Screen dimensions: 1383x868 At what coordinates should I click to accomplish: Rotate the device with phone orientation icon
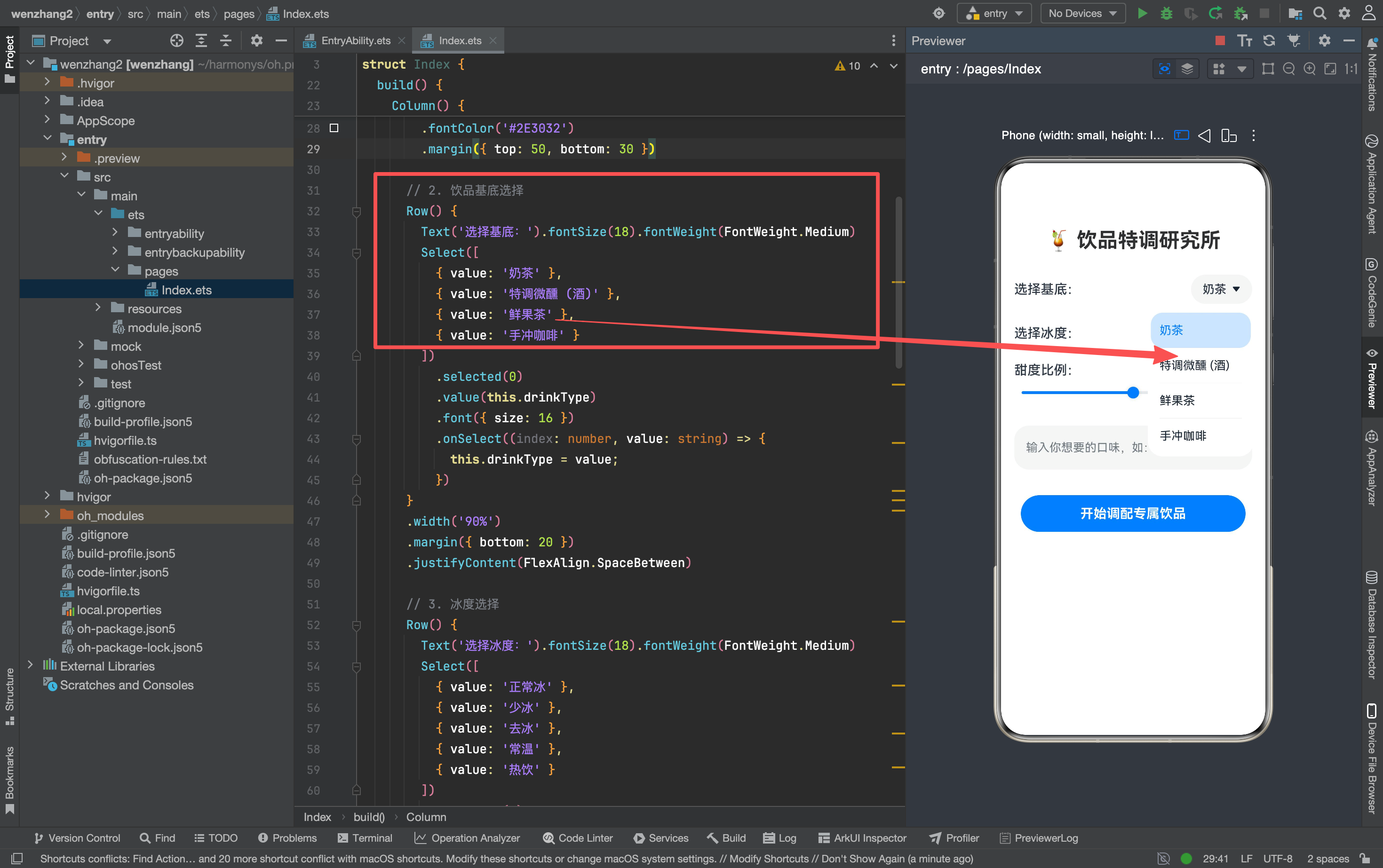pos(1229,135)
